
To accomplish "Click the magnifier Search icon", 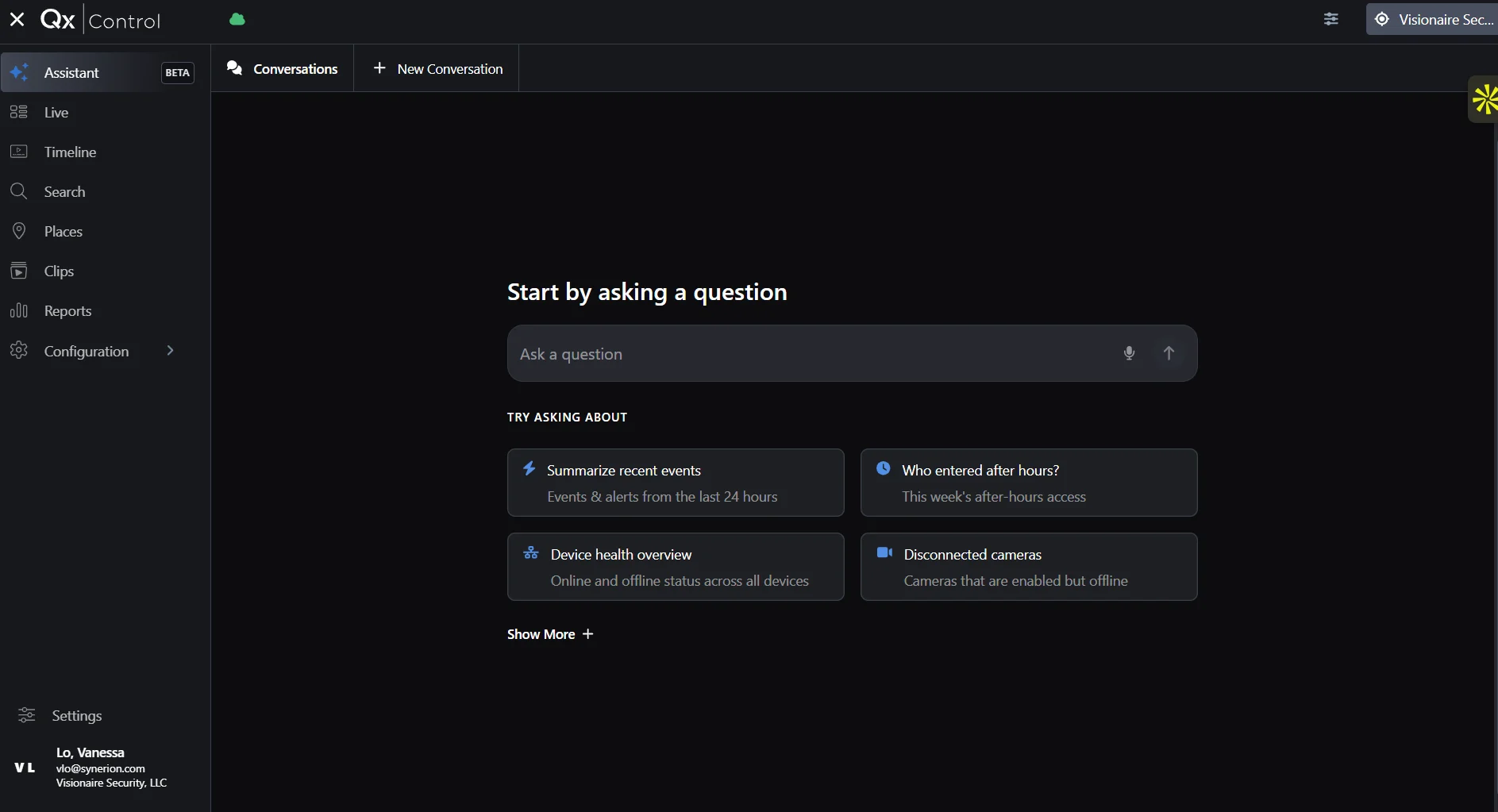I will [x=19, y=191].
